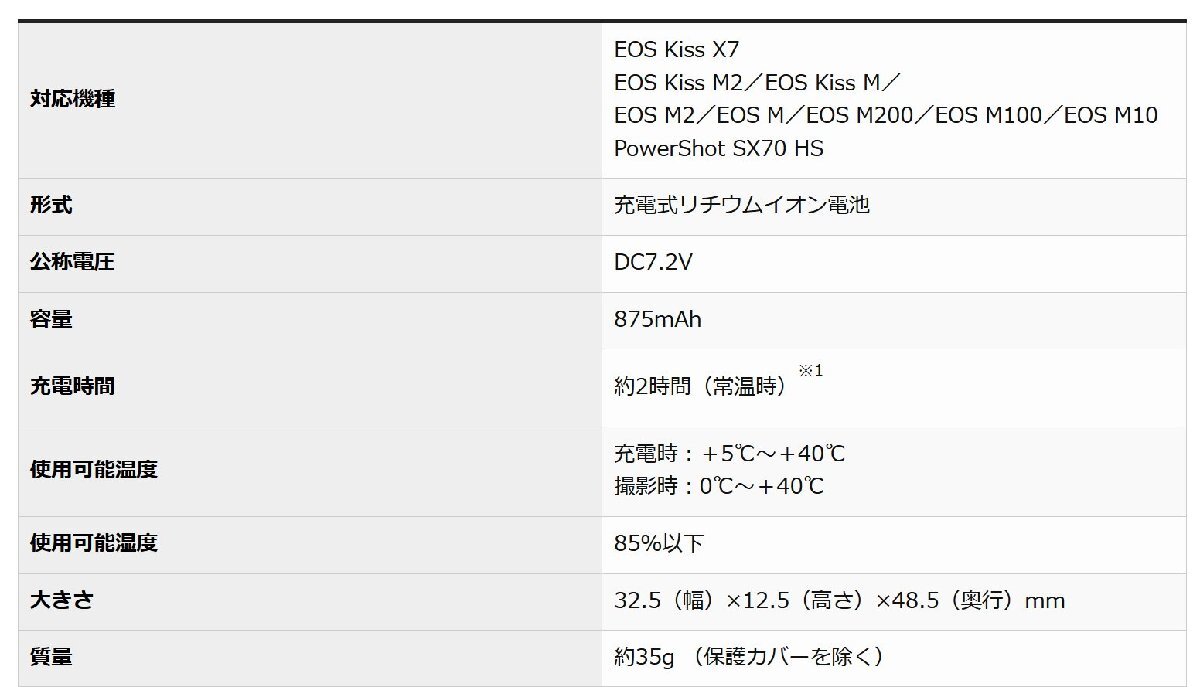Screen dimensions: 1200x687
Task: Click the 対応機種 row label
Action: pyautogui.click(x=73, y=100)
